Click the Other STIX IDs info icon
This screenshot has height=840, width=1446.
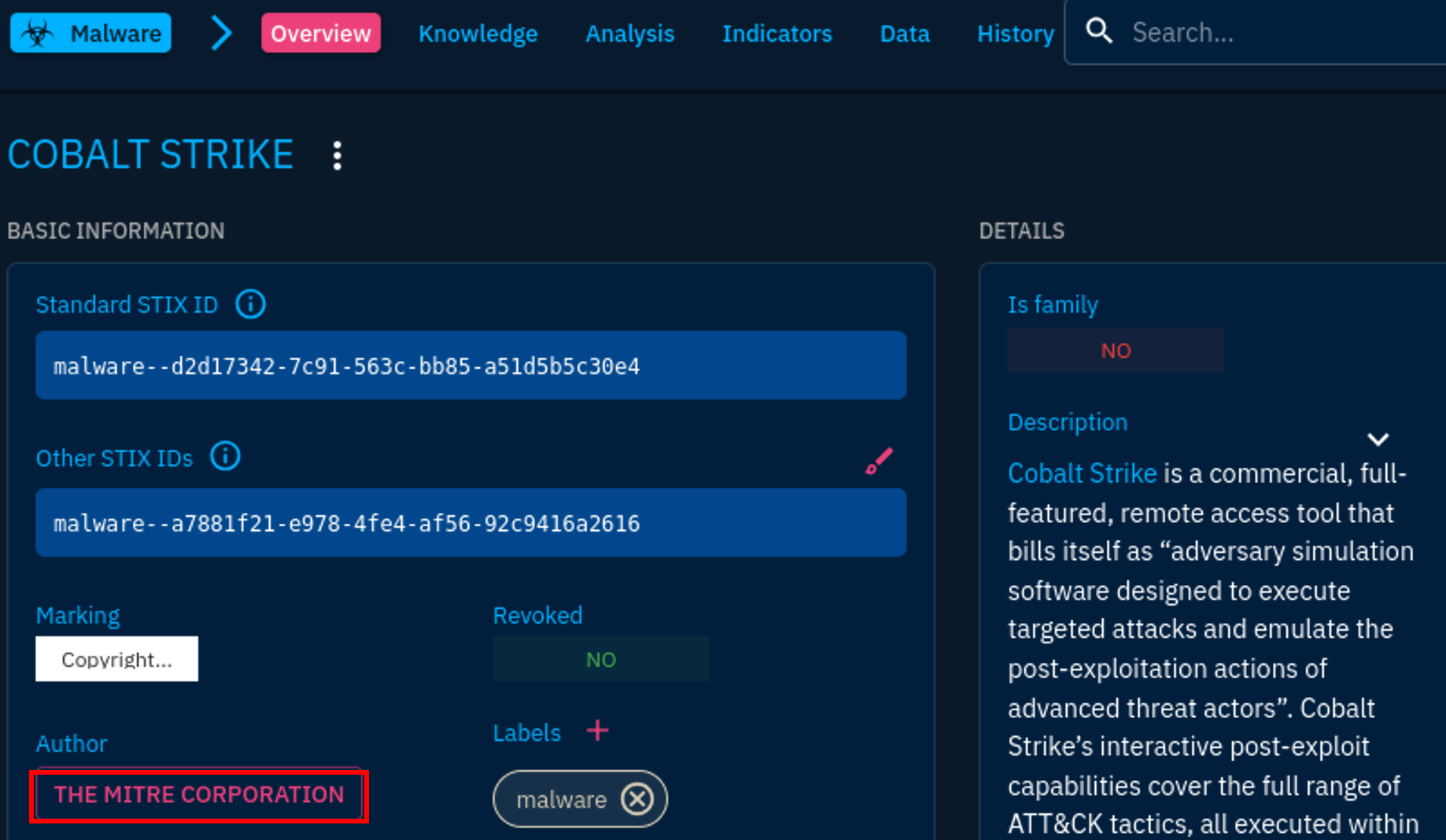click(x=225, y=457)
